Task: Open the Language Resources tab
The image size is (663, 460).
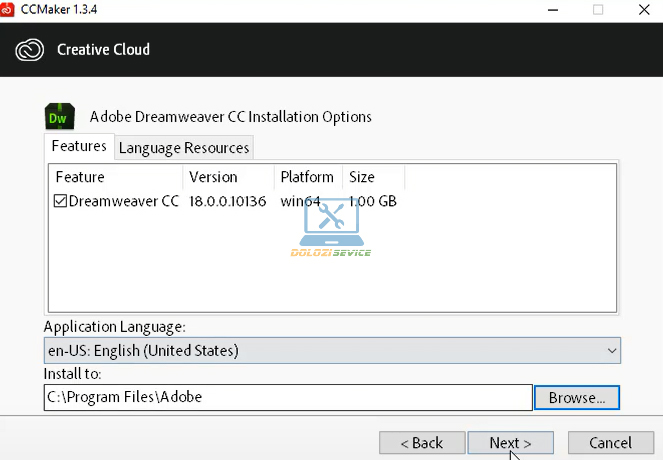Action: pos(183,148)
